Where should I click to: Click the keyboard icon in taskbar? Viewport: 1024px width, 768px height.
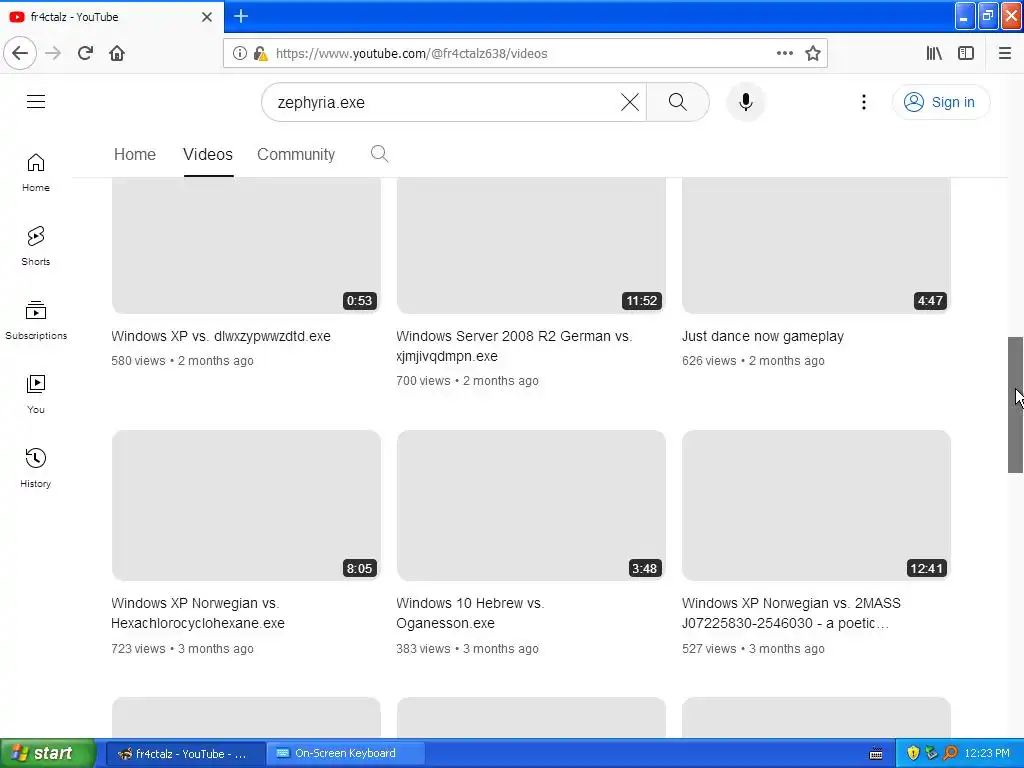[x=876, y=754]
